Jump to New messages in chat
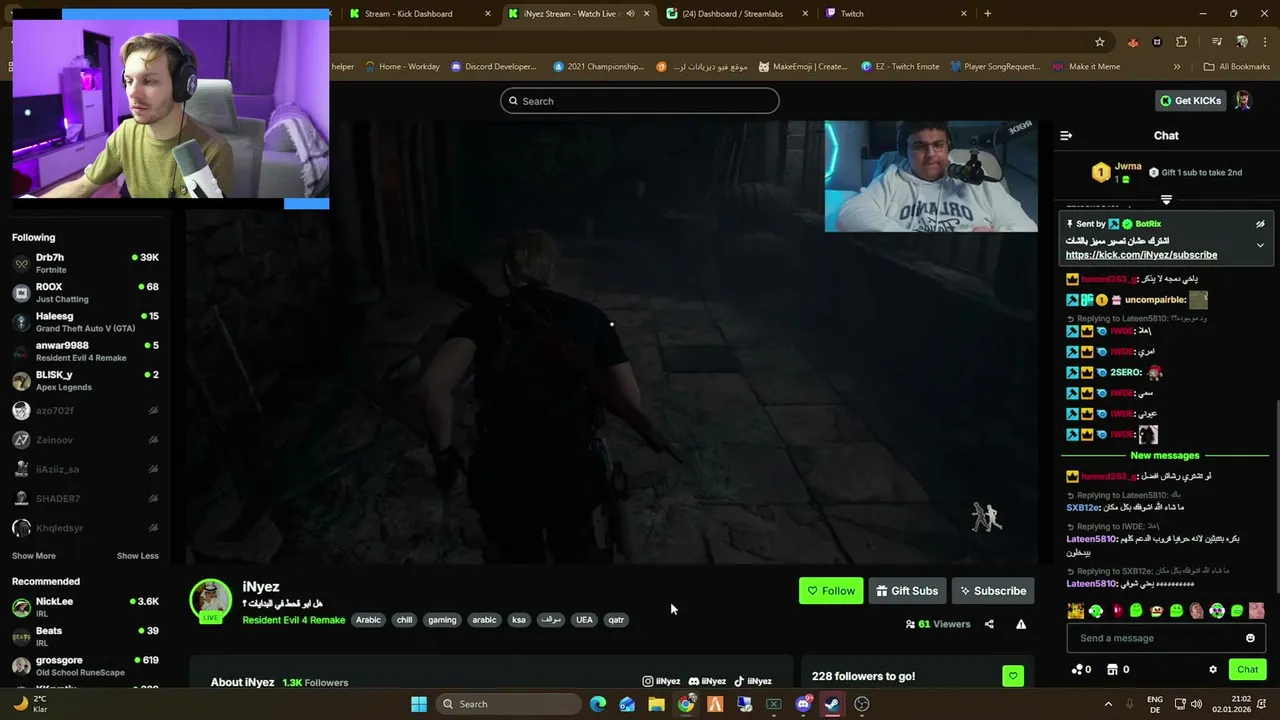 click(x=1165, y=456)
